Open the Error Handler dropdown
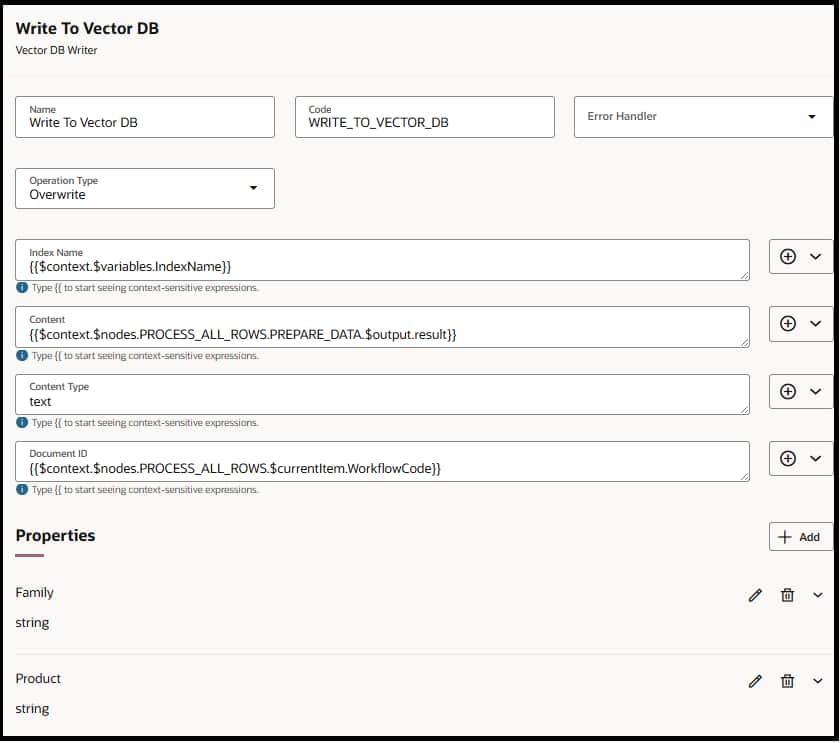This screenshot has width=840, height=743. (x=811, y=117)
